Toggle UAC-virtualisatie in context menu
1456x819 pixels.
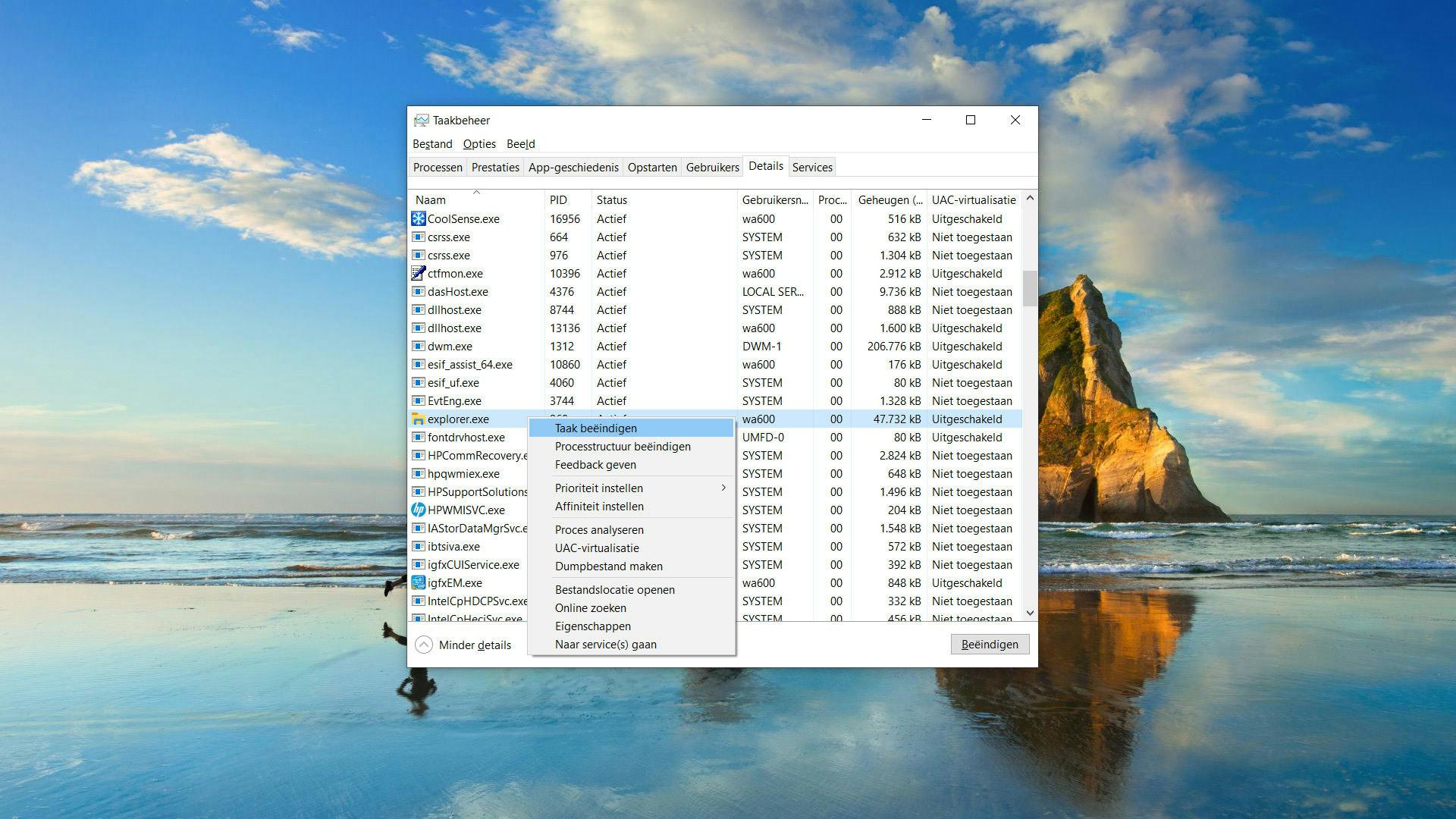(597, 548)
